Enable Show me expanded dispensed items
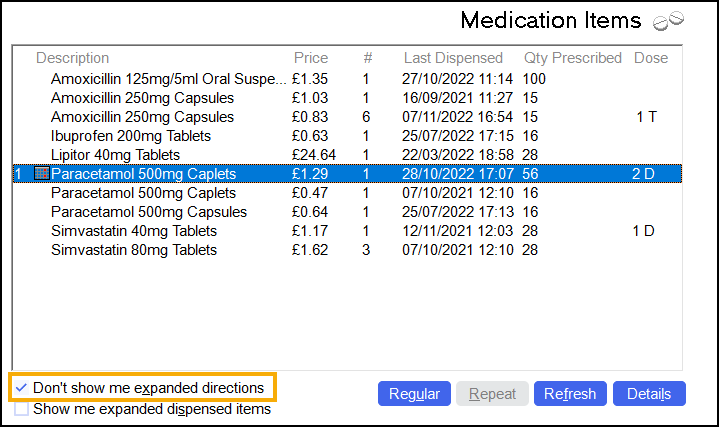The width and height of the screenshot is (719, 427). point(22,408)
